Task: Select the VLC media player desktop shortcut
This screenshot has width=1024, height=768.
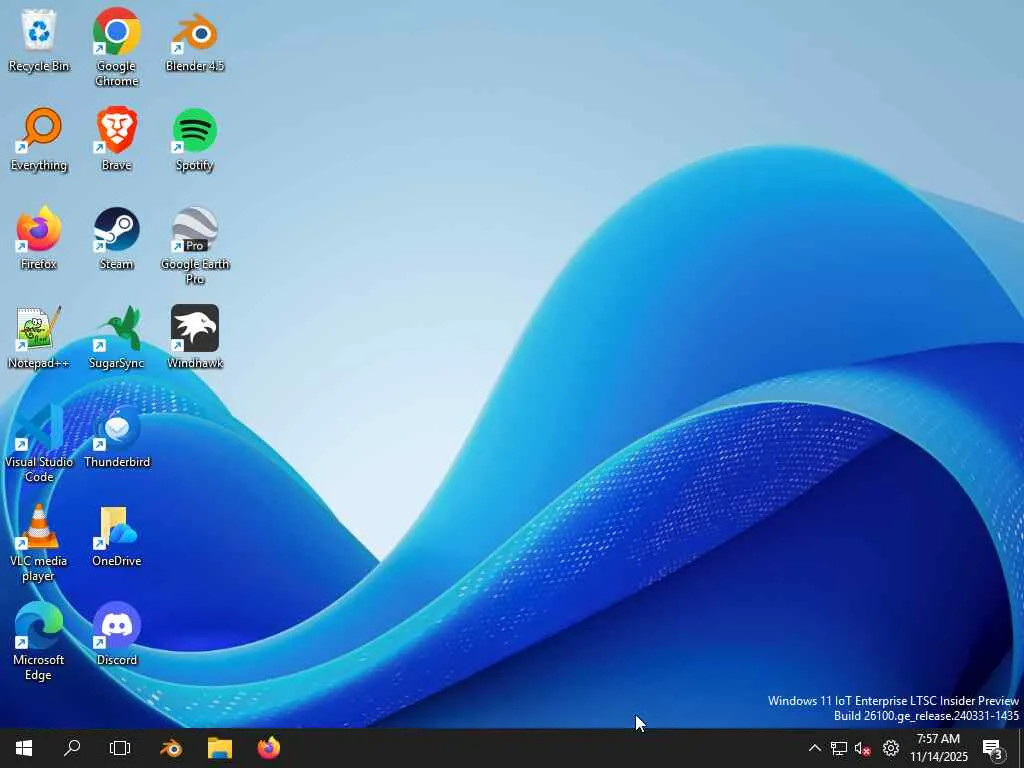Action: coord(39,543)
